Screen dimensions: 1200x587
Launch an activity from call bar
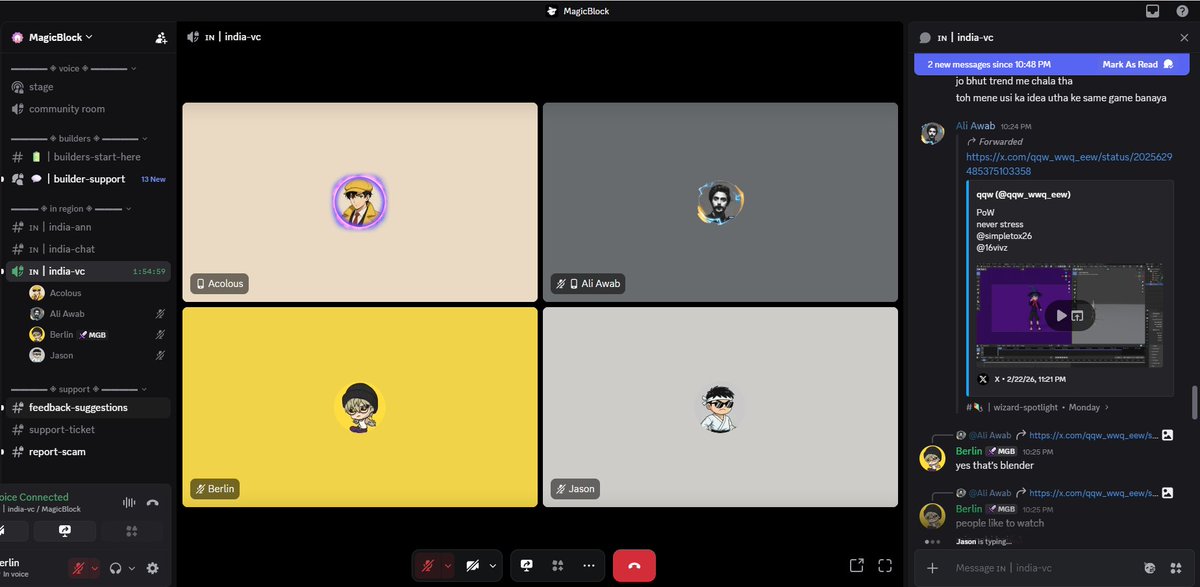(558, 565)
